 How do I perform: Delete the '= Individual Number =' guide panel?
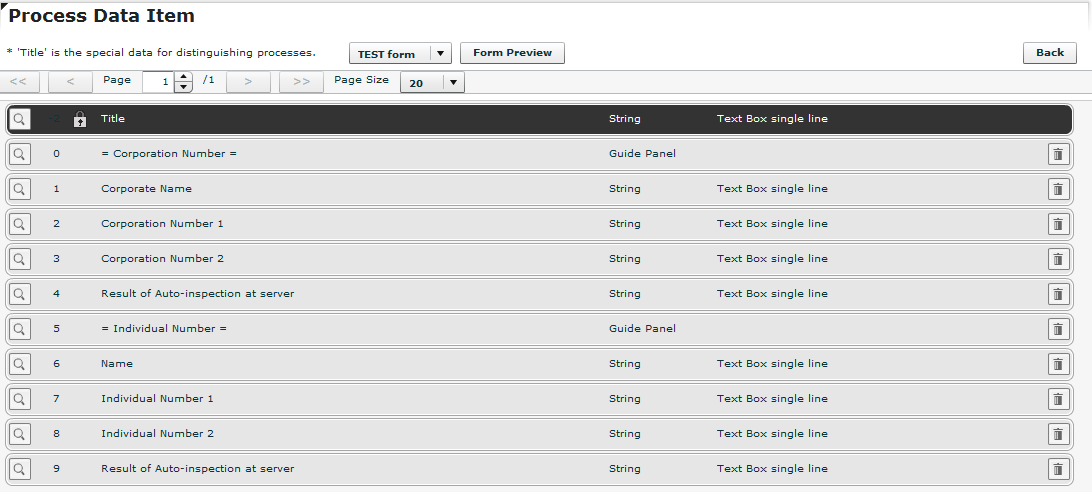click(1058, 329)
